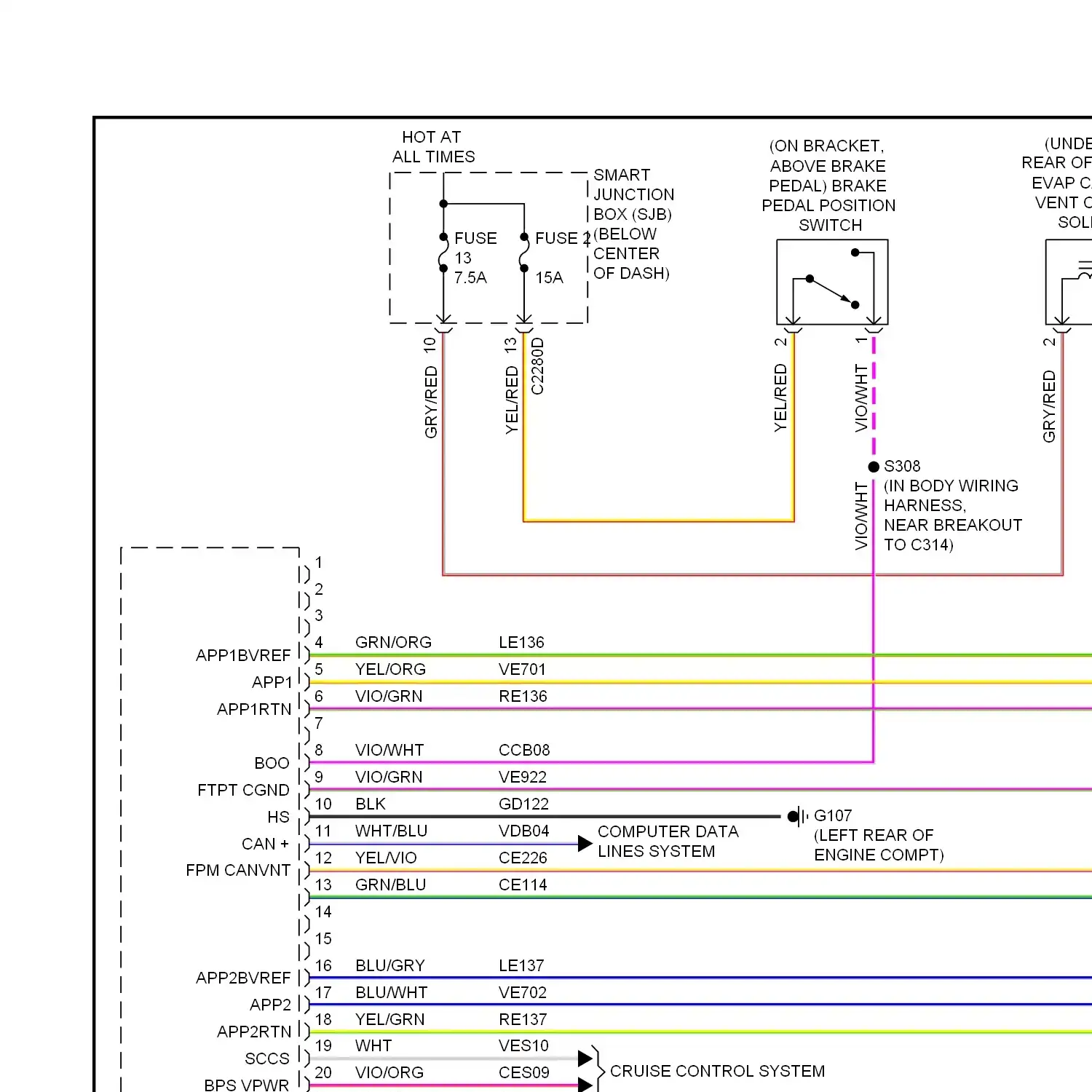Select the WHT/BLU wire color label

(391, 831)
